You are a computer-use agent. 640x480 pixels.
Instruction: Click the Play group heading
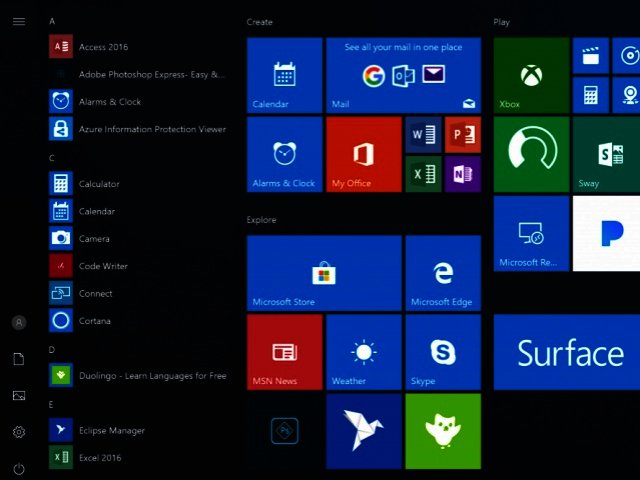(x=501, y=22)
